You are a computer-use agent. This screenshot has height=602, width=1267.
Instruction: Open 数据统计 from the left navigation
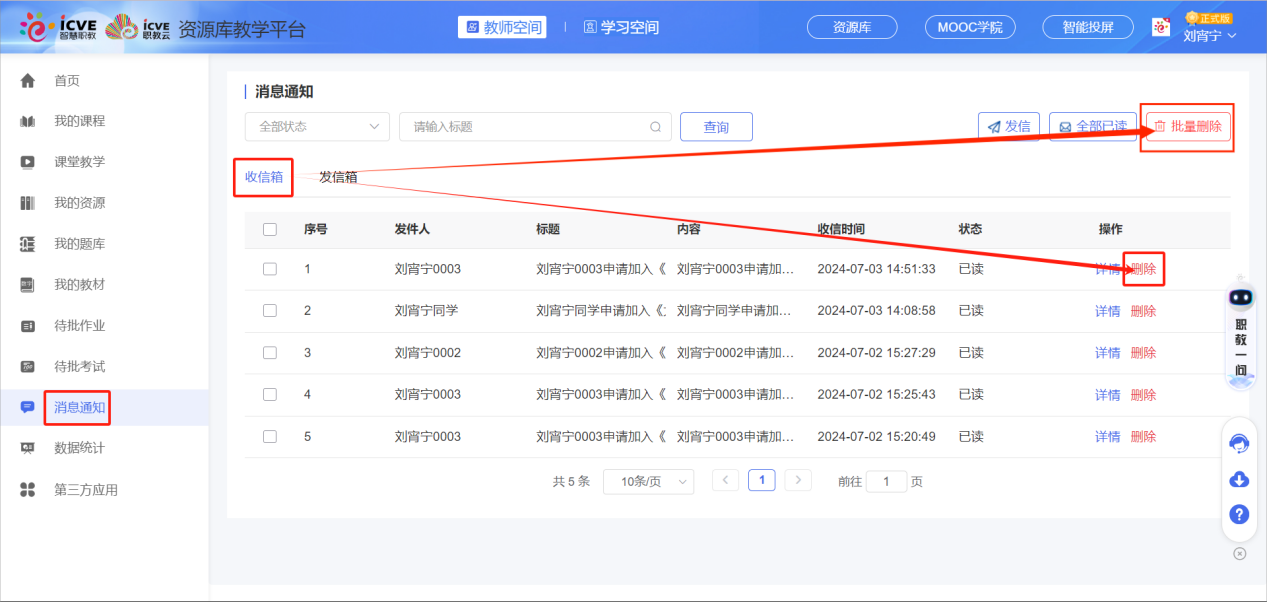[78, 448]
